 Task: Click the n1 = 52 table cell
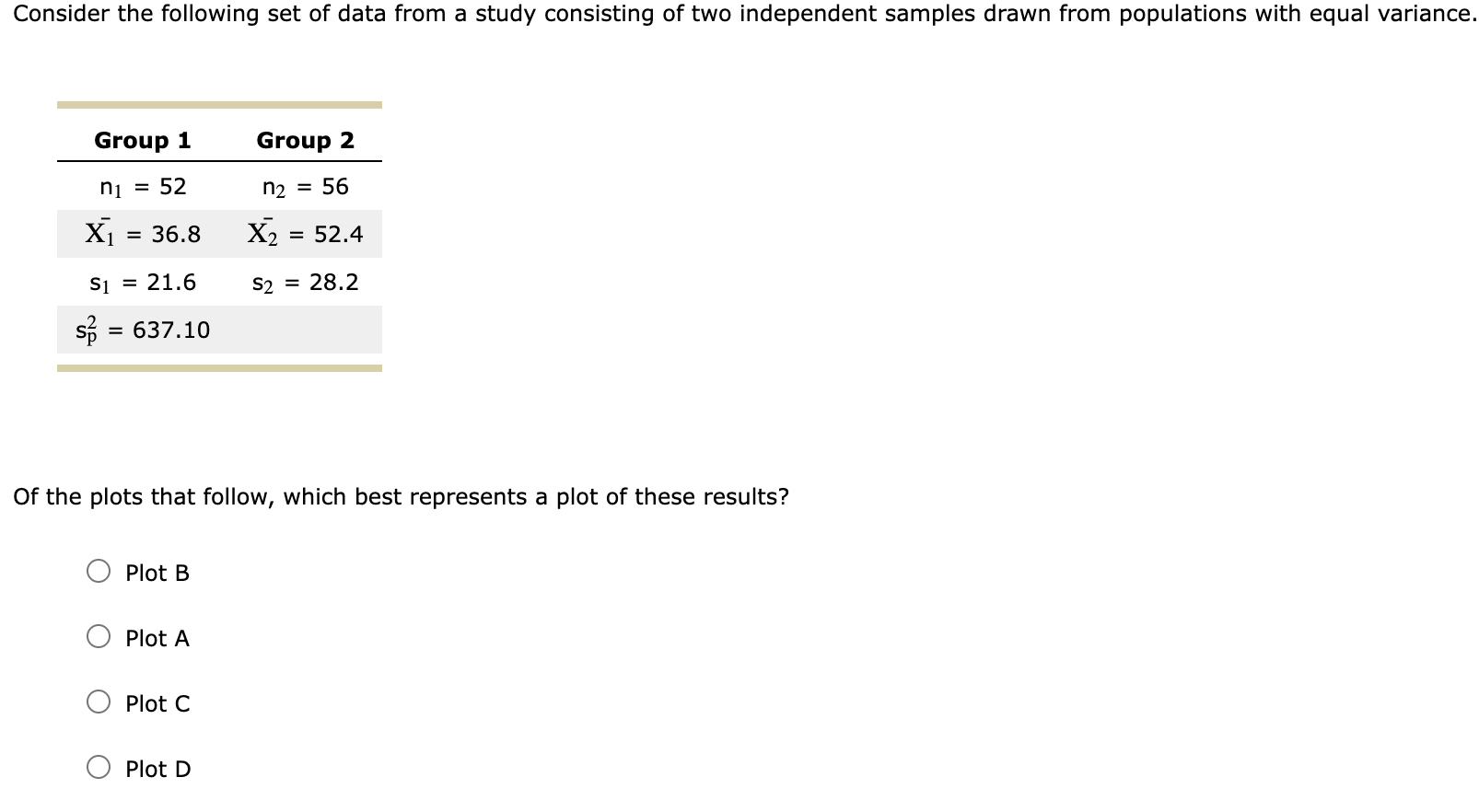click(142, 187)
